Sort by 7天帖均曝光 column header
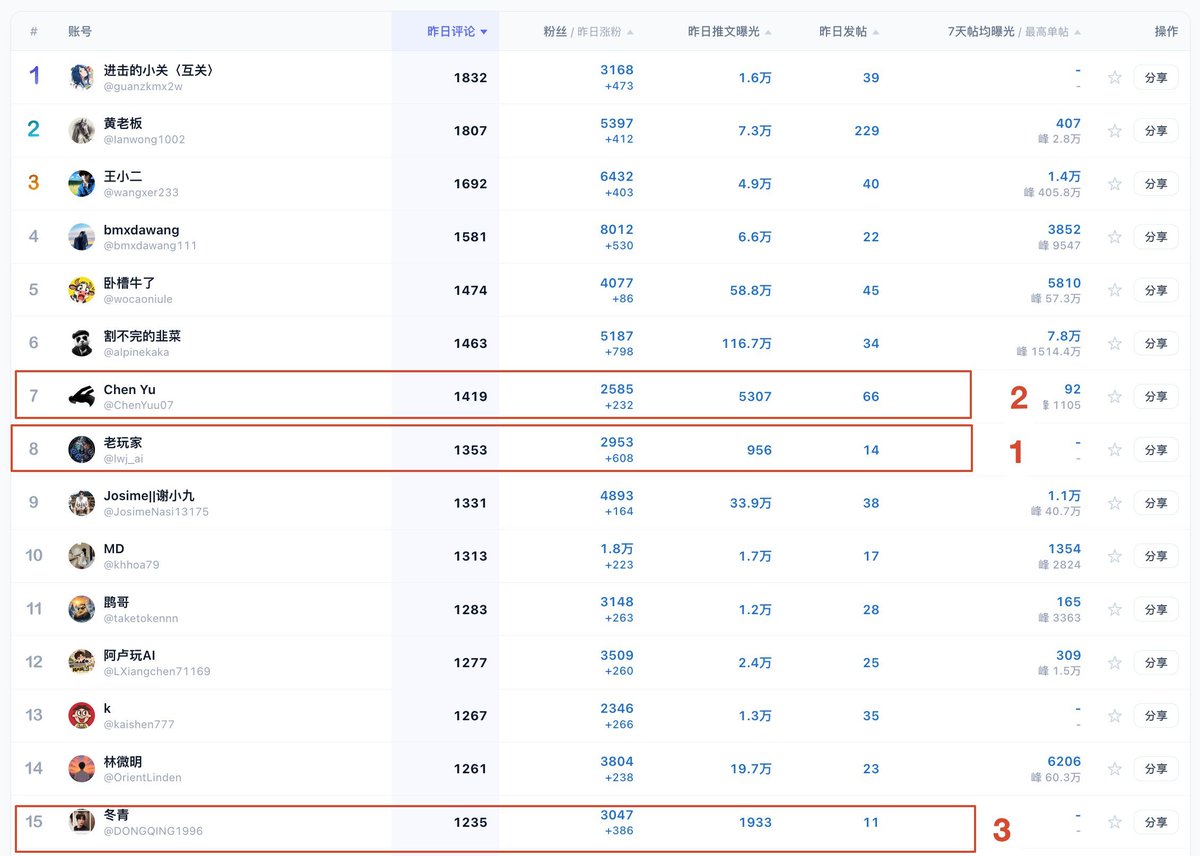Screen dimensions: 1200x856 [1014, 32]
